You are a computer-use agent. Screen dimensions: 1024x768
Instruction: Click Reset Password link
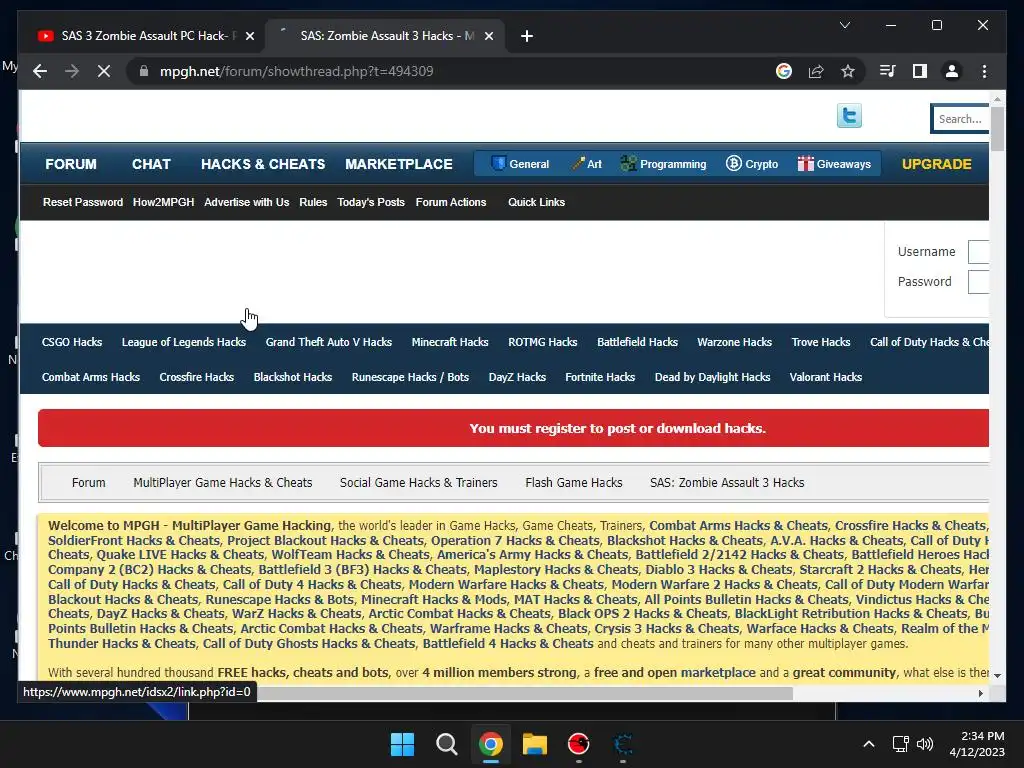point(83,202)
